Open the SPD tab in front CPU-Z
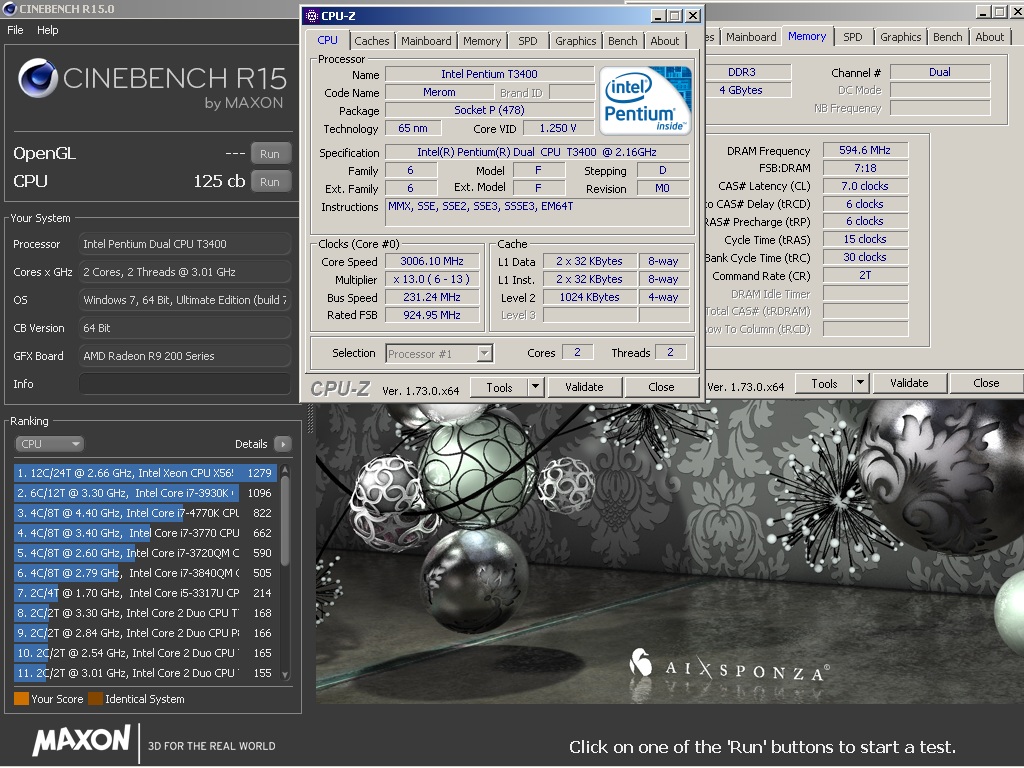This screenshot has height=768, width=1024. point(528,40)
